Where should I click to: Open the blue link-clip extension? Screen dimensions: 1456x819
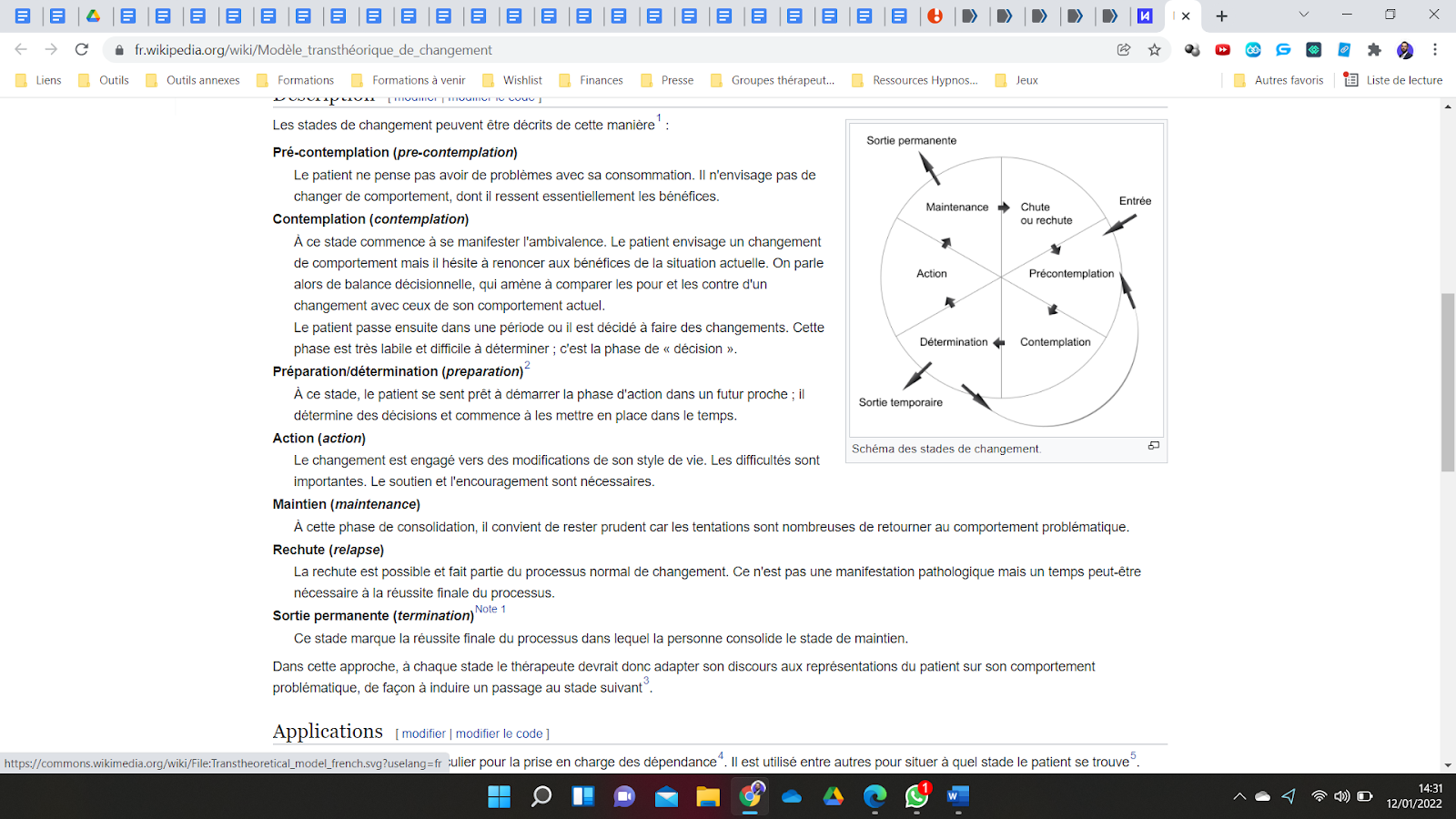pyautogui.click(x=1344, y=50)
